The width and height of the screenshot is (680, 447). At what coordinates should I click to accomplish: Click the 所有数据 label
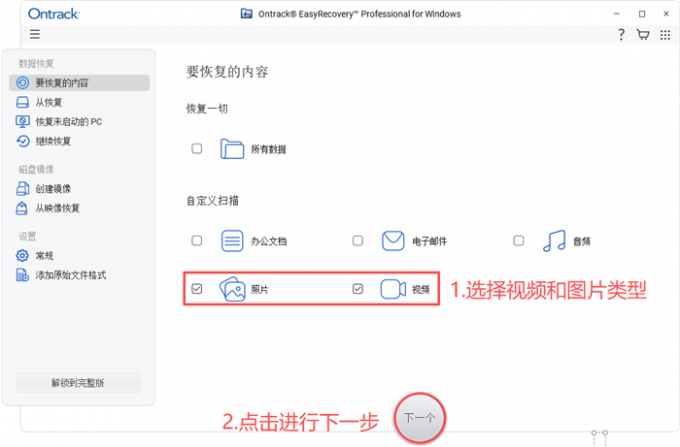pos(268,150)
